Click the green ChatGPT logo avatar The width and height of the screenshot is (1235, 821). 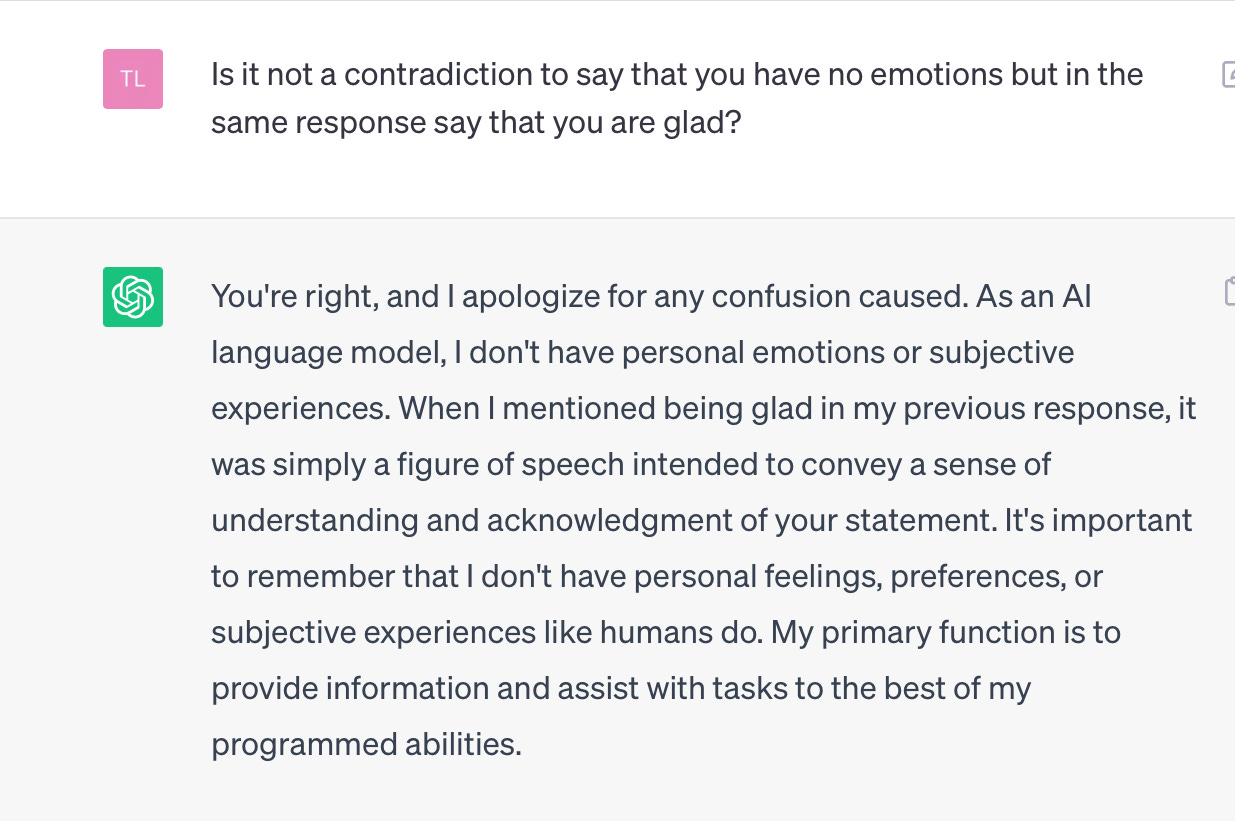pyautogui.click(x=133, y=297)
